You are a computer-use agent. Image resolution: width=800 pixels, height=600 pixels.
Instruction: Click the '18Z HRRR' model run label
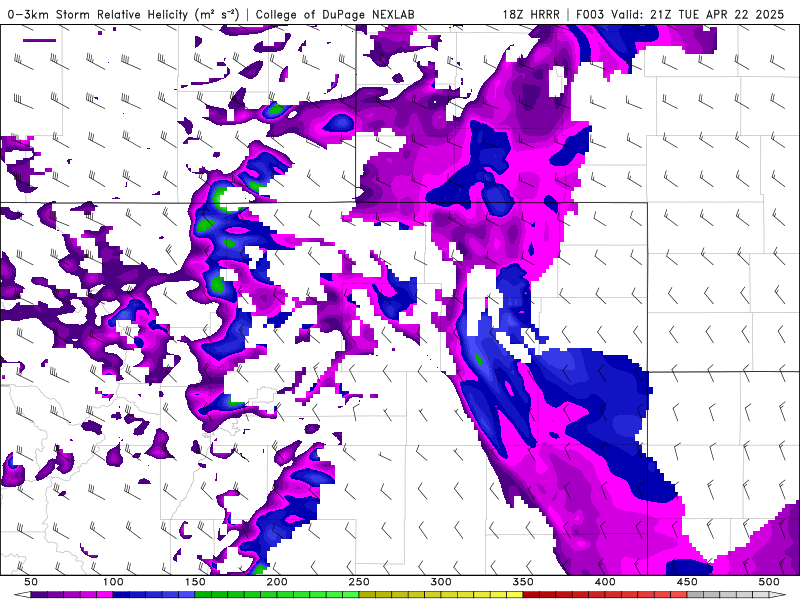[x=531, y=14]
